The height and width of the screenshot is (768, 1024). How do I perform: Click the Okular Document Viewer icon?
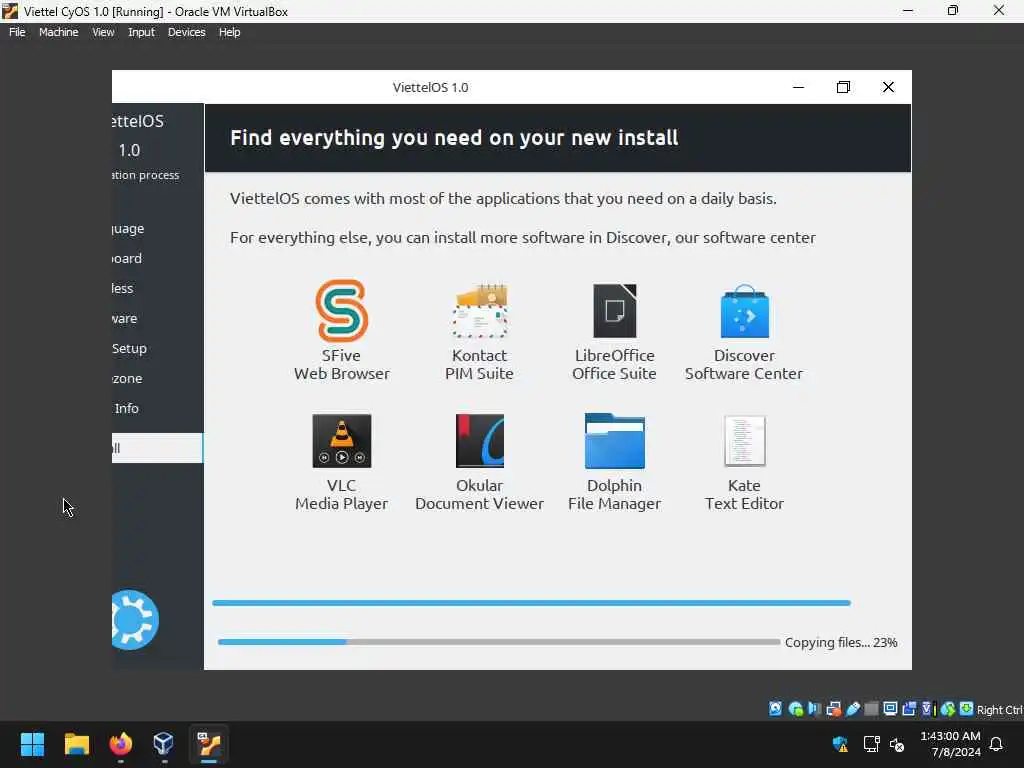(480, 441)
